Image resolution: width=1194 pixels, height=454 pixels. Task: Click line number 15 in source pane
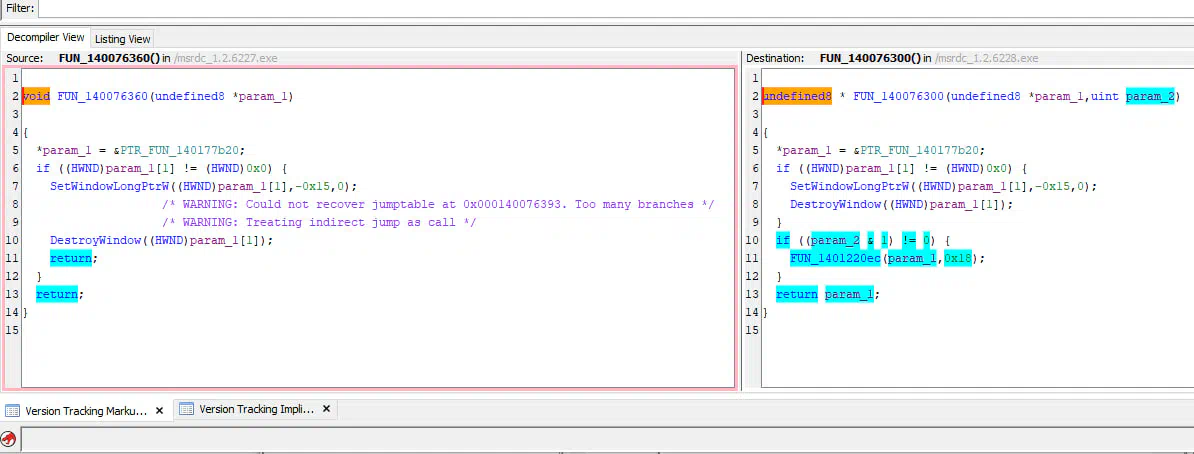click(11, 330)
